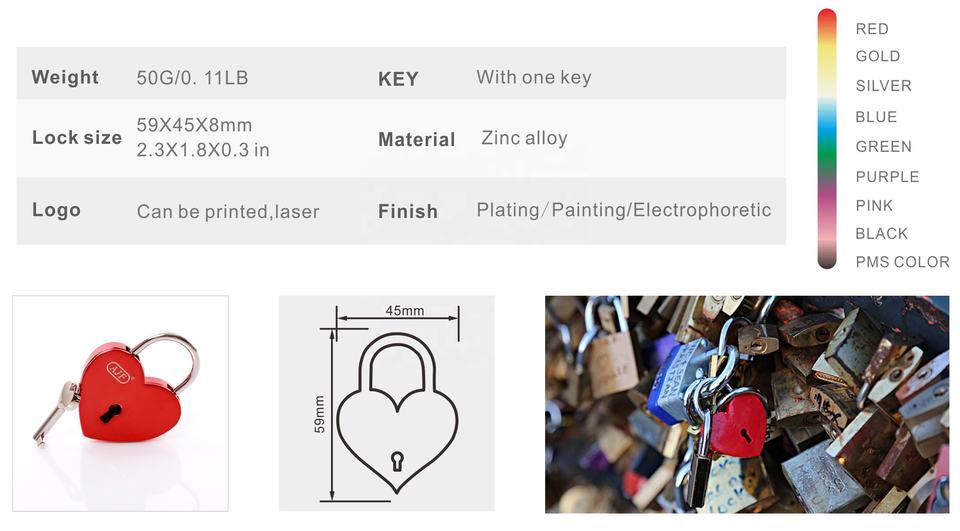The width and height of the screenshot is (960, 531).
Task: Select the GREEN color label
Action: [883, 147]
